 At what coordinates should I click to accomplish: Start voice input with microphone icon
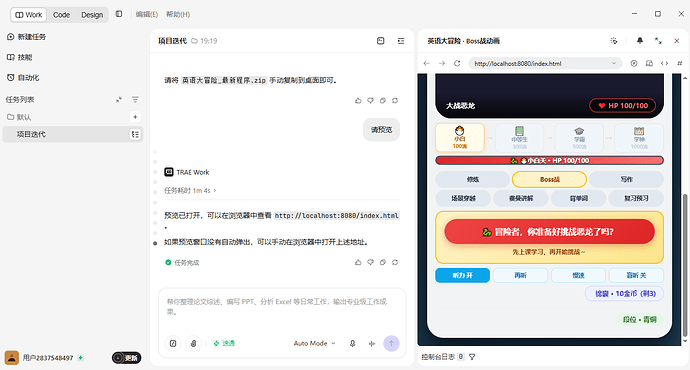point(352,344)
